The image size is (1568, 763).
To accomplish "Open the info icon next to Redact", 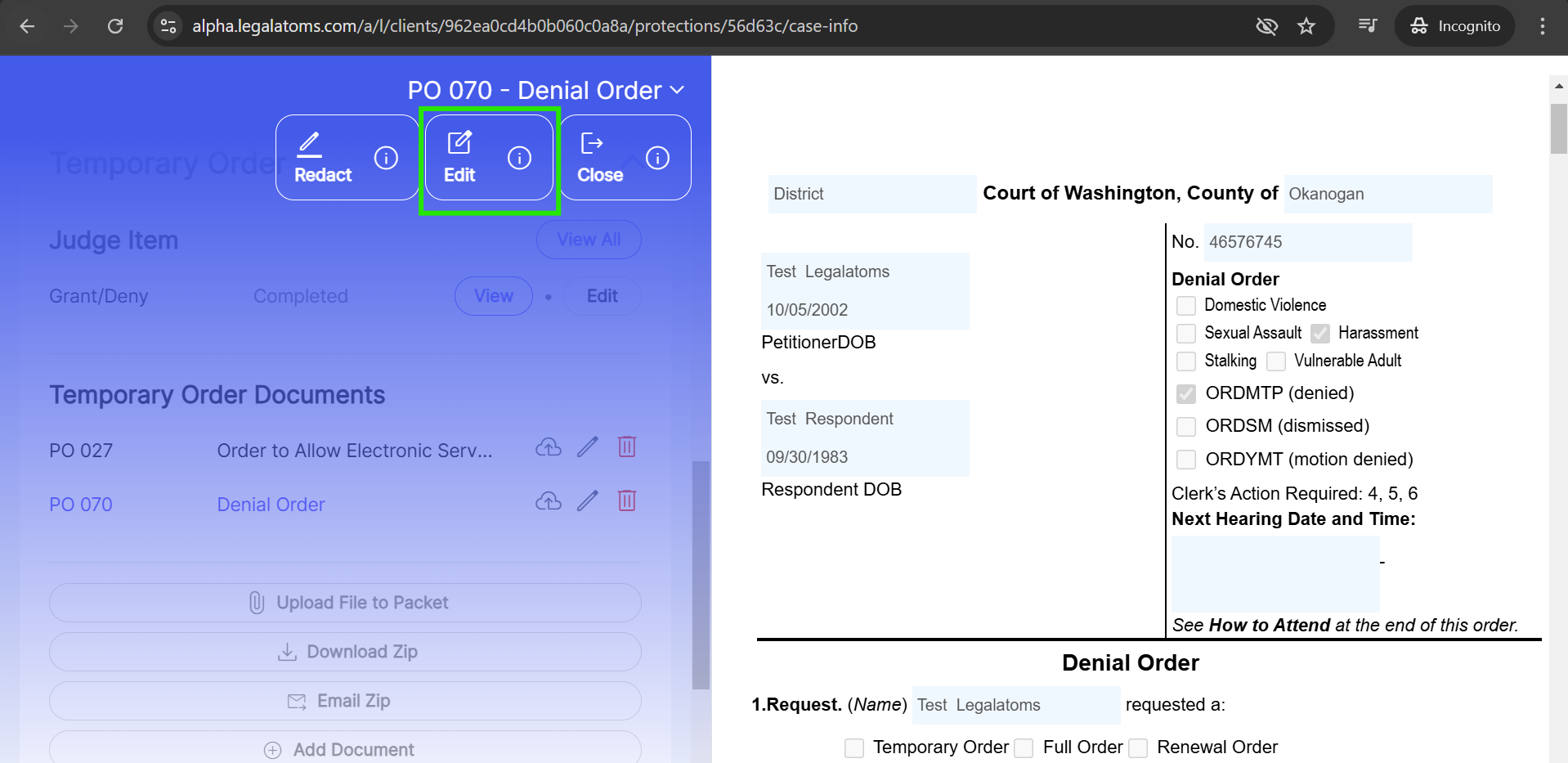I will 386,157.
